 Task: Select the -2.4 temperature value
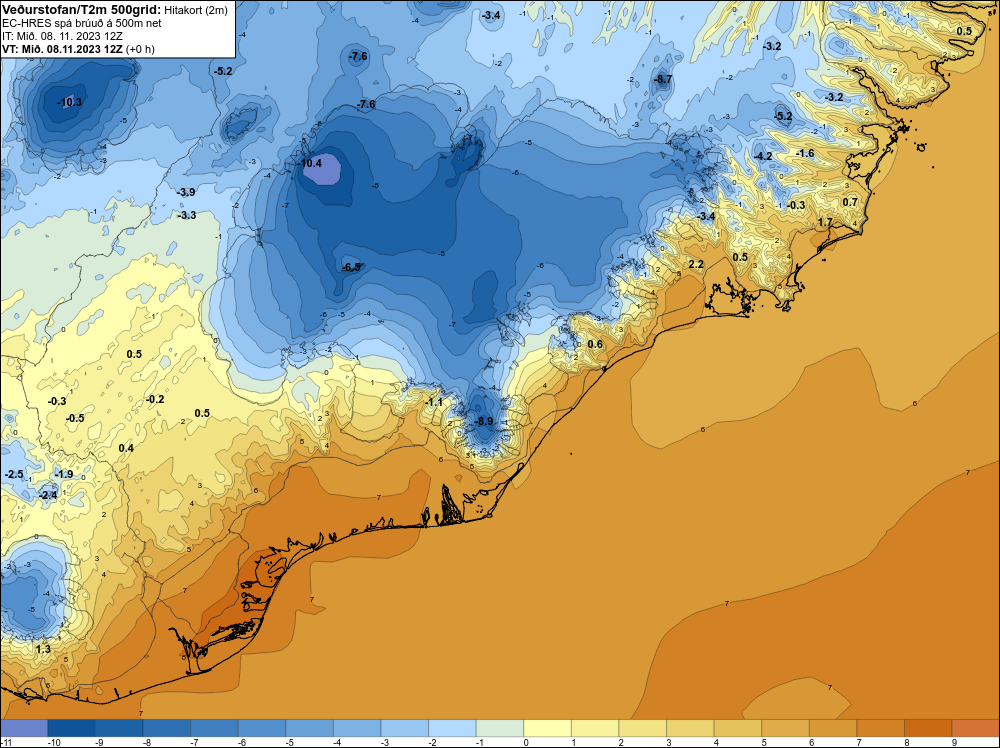click(47, 495)
